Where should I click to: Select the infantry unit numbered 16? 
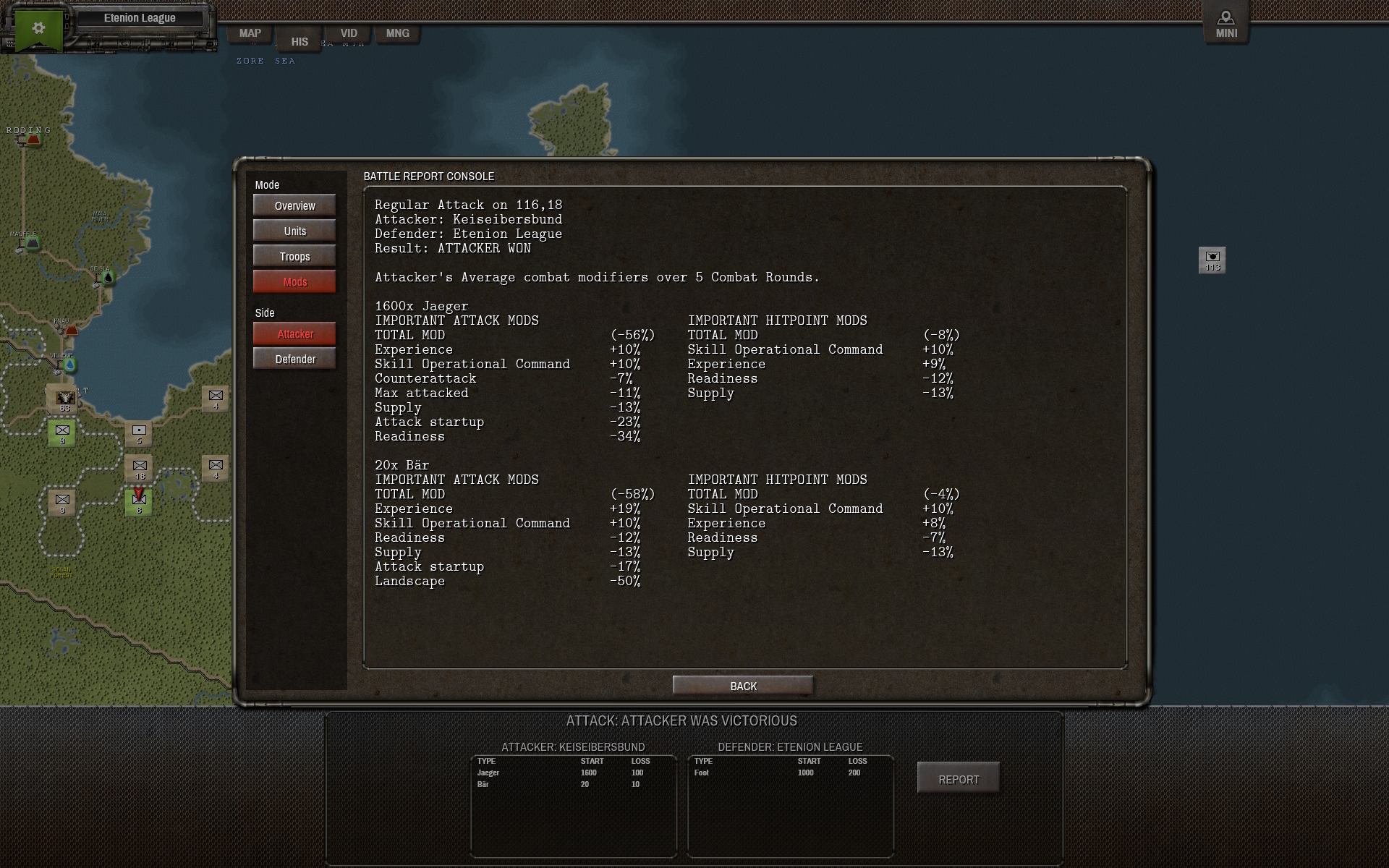pyautogui.click(x=140, y=467)
